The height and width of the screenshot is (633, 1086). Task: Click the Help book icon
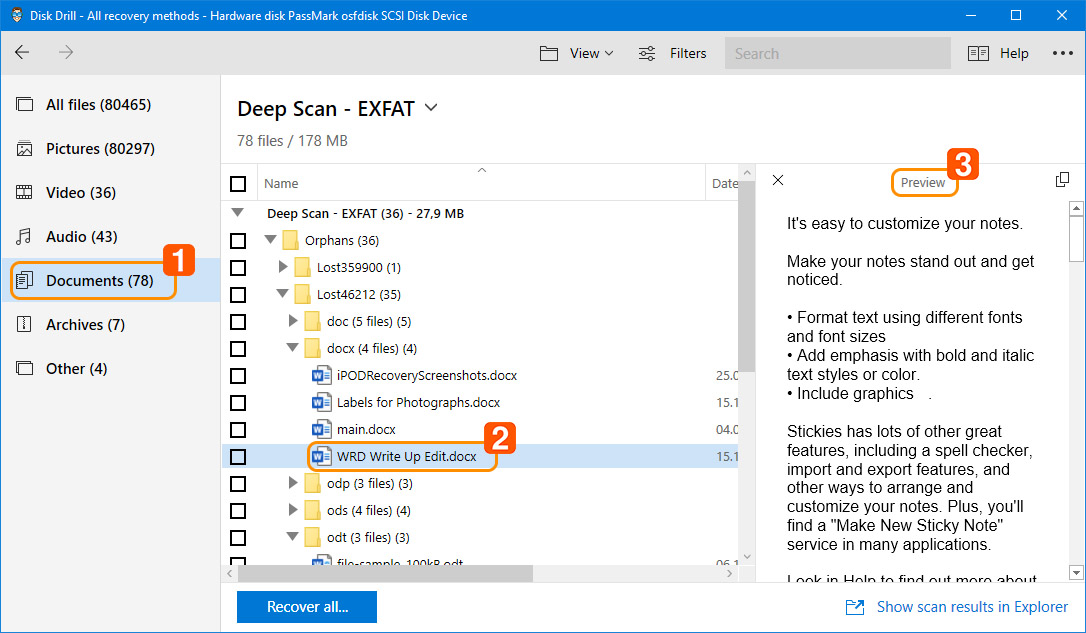pyautogui.click(x=978, y=53)
